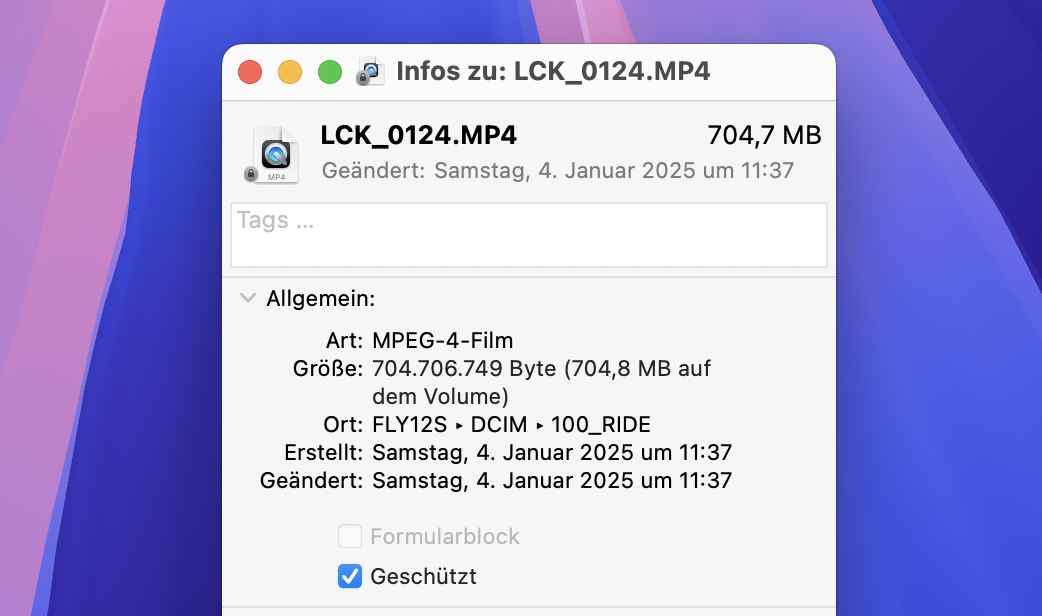Click the 100_RIDE folder in path
The height and width of the screenshot is (616, 1042).
coord(601,424)
